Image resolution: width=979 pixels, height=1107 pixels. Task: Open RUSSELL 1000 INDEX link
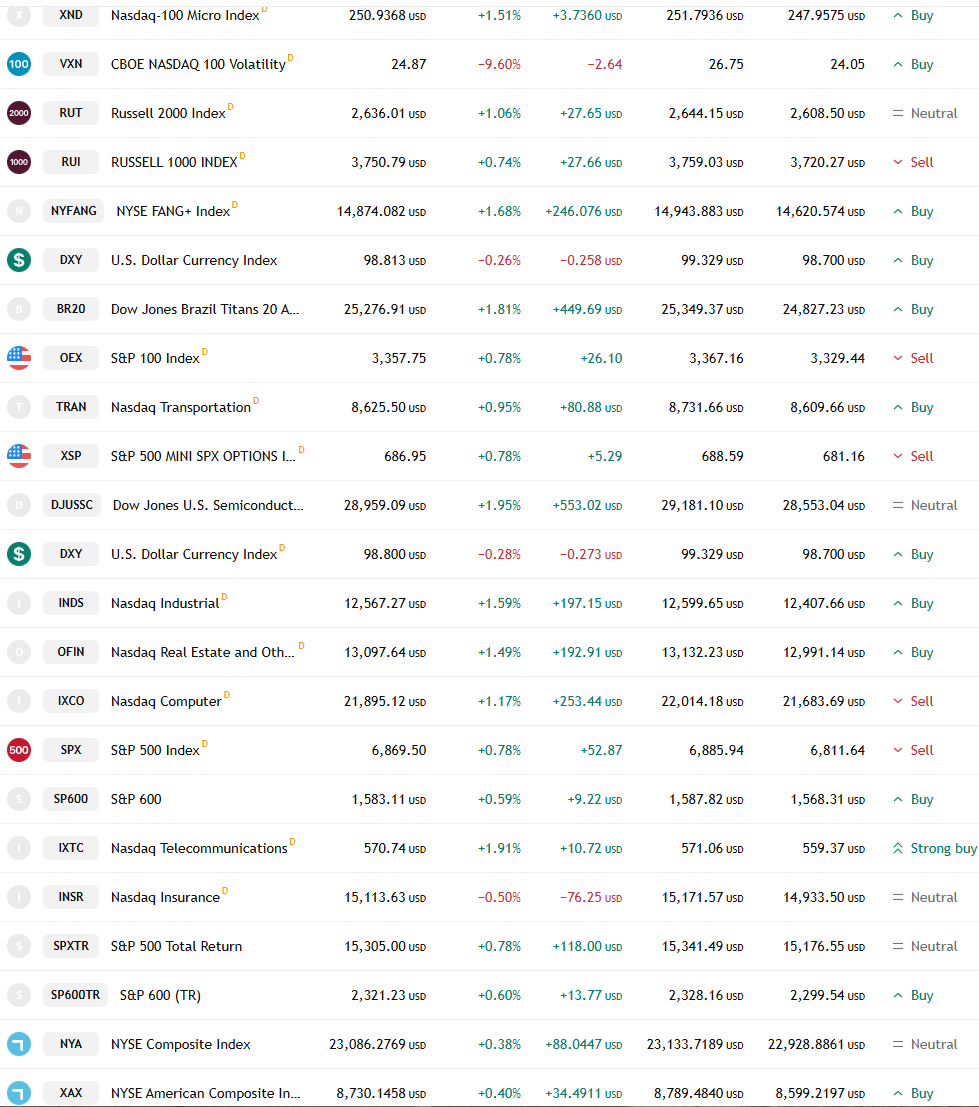point(174,162)
